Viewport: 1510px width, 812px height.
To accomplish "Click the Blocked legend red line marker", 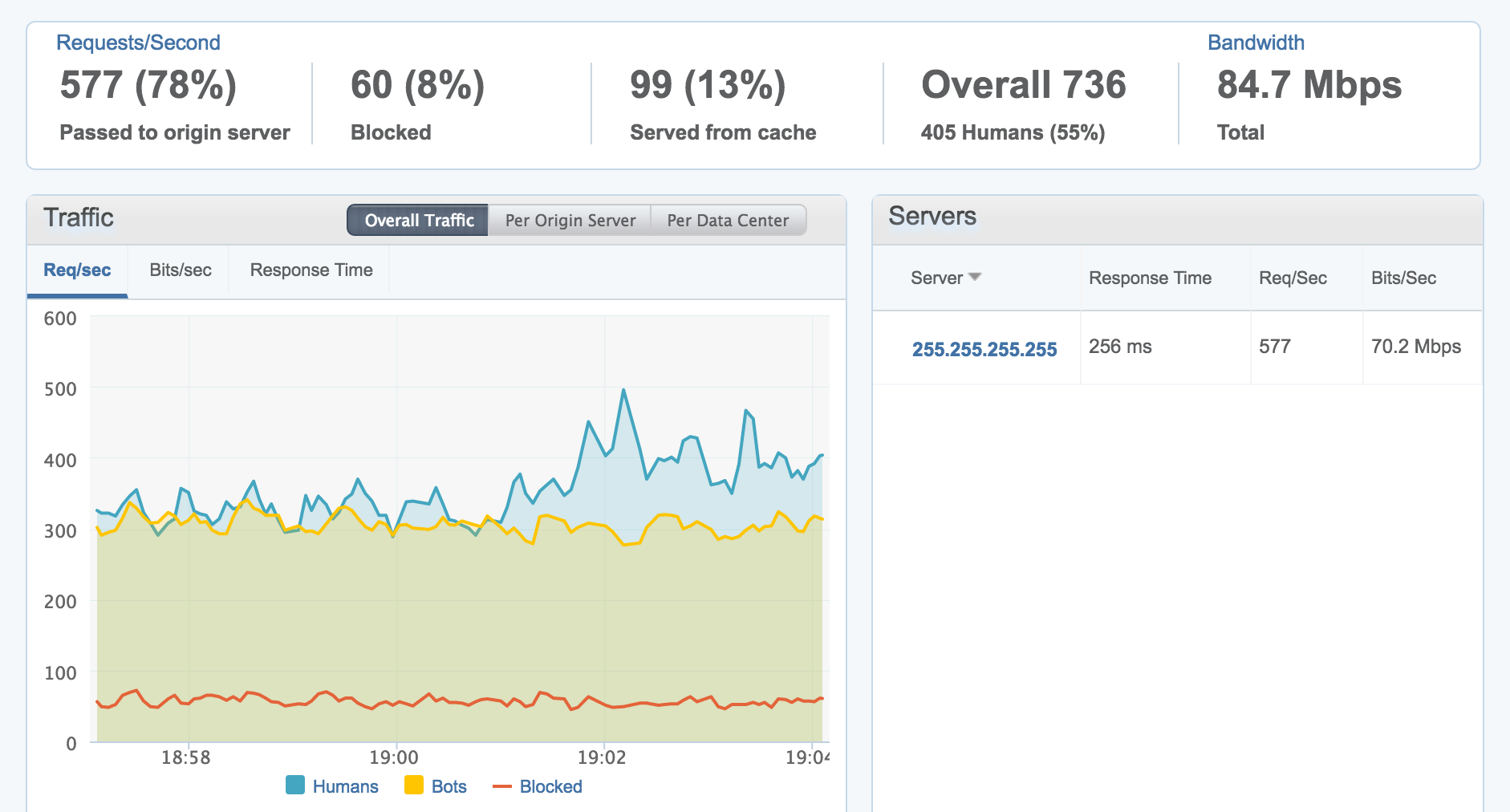I will (x=502, y=786).
